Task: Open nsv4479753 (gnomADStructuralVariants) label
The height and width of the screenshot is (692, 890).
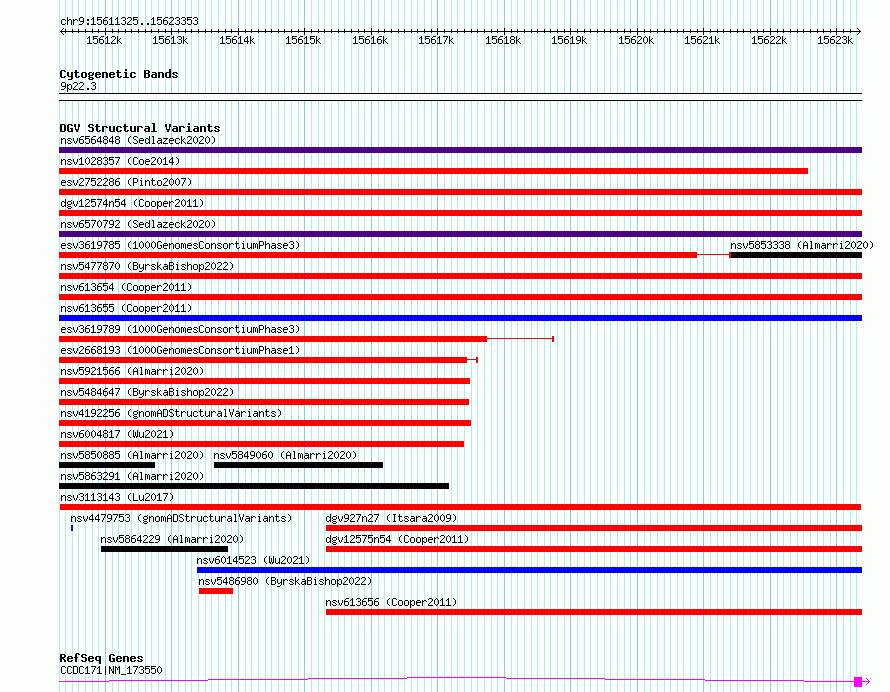Action: [181, 518]
